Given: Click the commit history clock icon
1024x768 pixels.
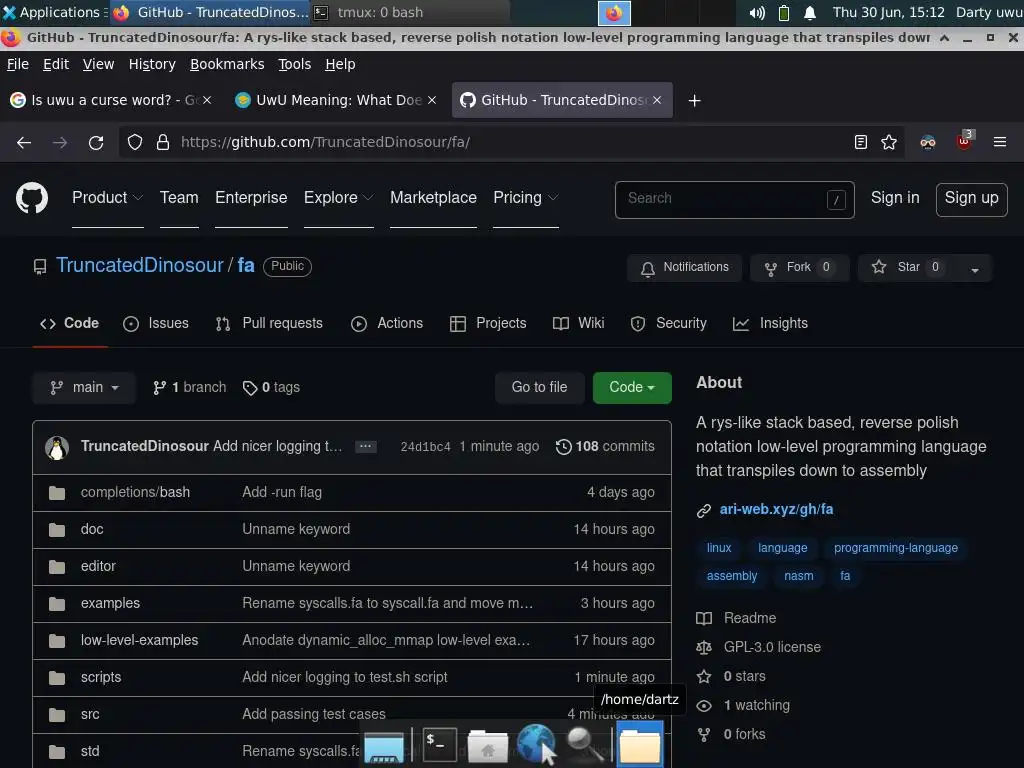Looking at the screenshot, I should (563, 447).
